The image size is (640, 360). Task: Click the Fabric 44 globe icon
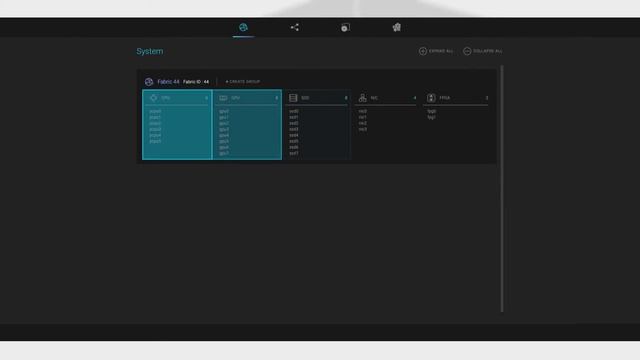(149, 82)
